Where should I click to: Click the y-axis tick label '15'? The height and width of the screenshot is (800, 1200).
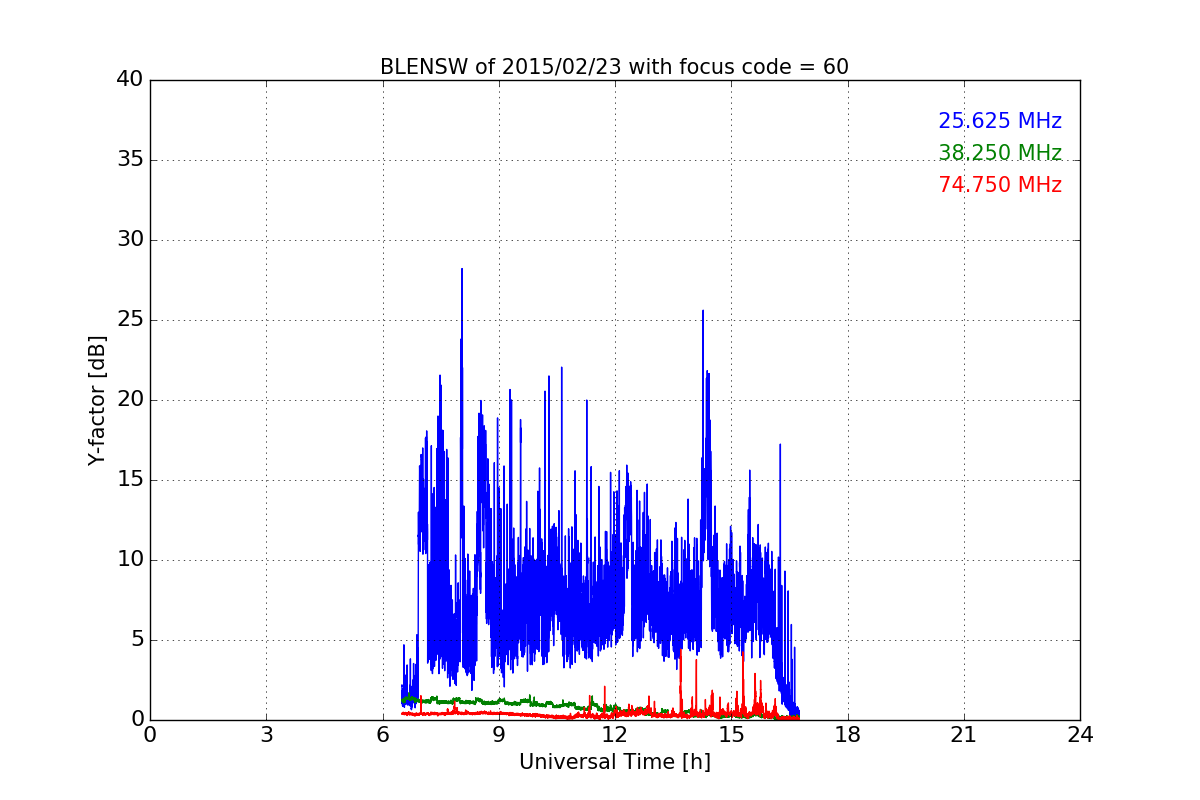coord(130,480)
